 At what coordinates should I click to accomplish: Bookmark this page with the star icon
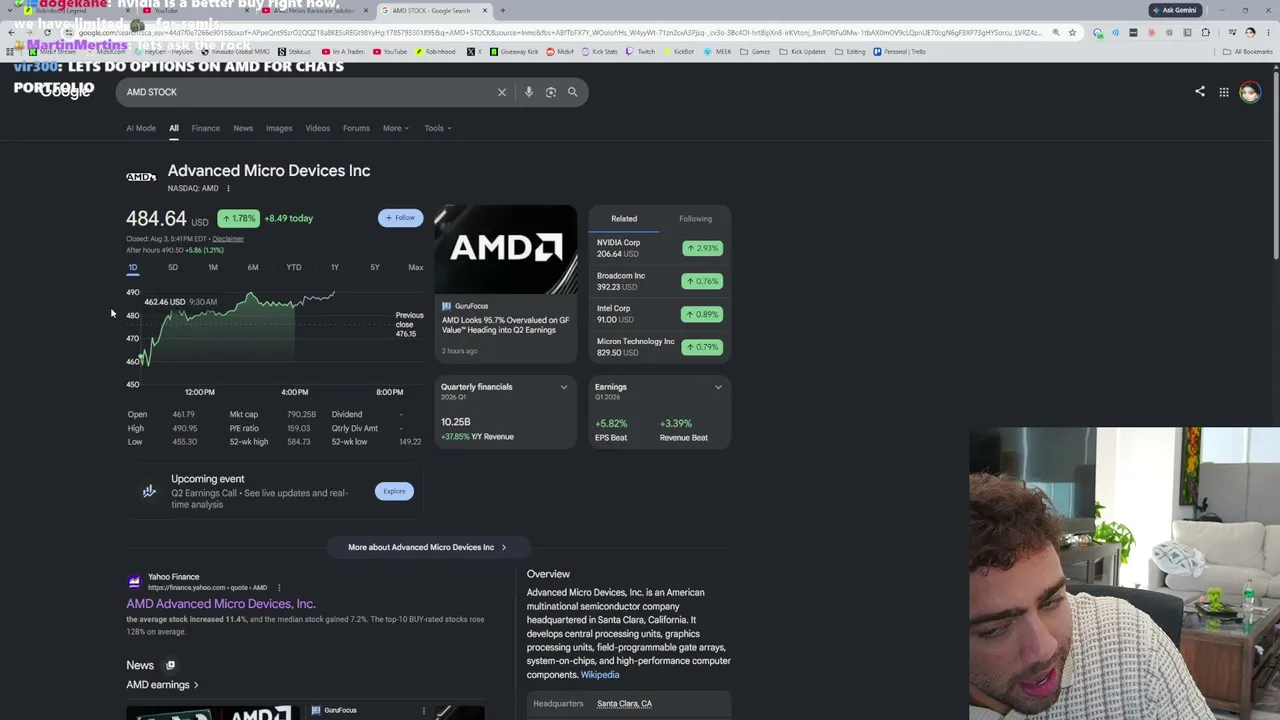click(1072, 32)
